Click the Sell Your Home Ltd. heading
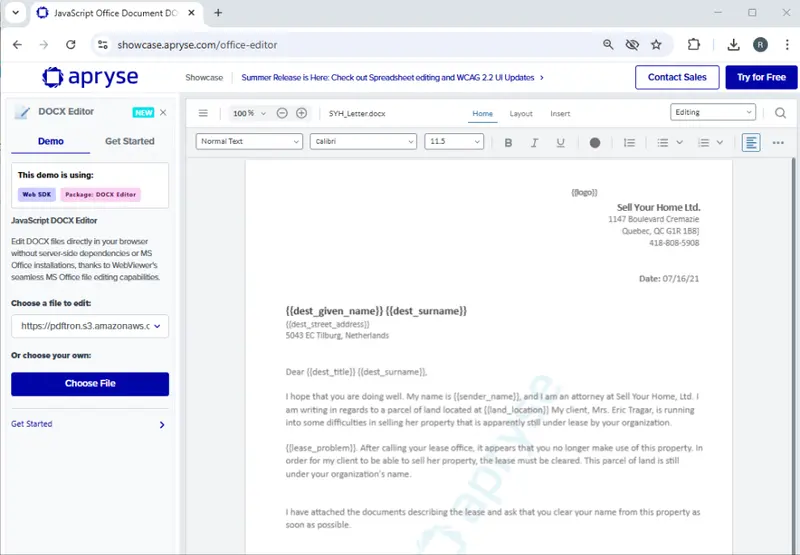This screenshot has height=555, width=800. click(x=658, y=207)
